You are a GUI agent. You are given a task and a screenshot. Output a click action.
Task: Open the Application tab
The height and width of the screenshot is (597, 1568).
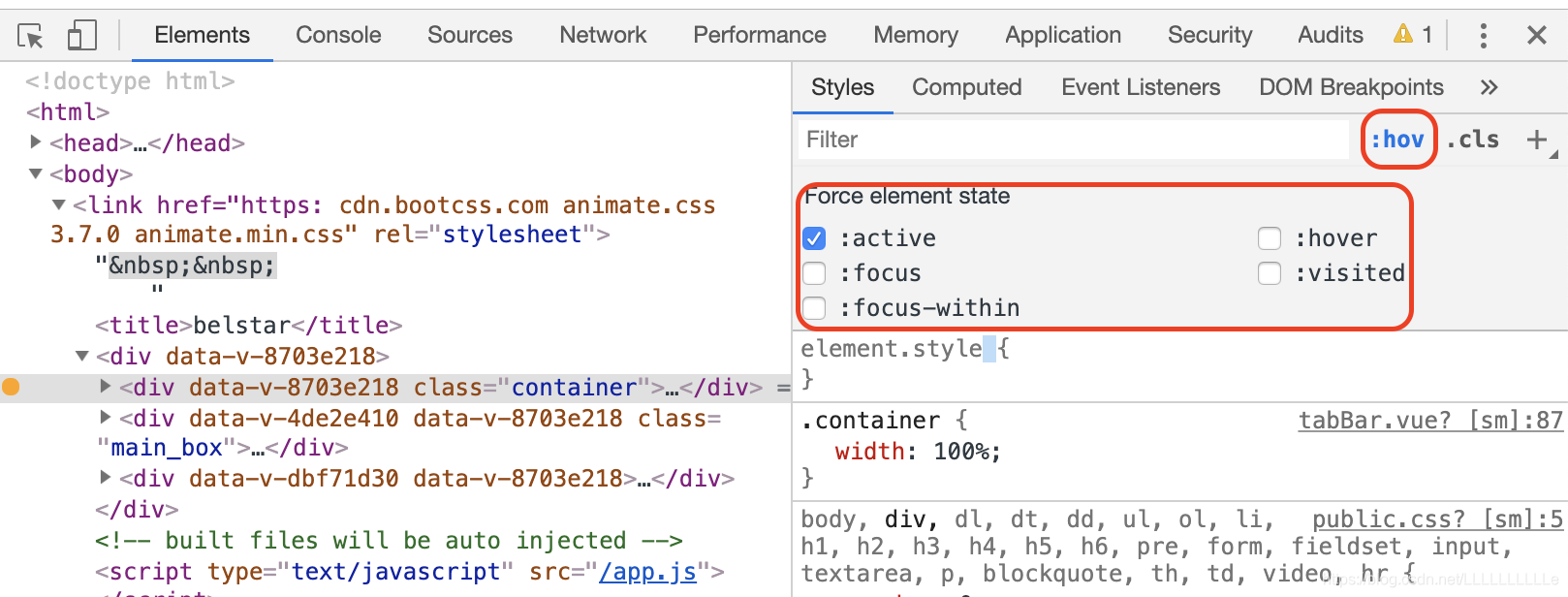1063,35
